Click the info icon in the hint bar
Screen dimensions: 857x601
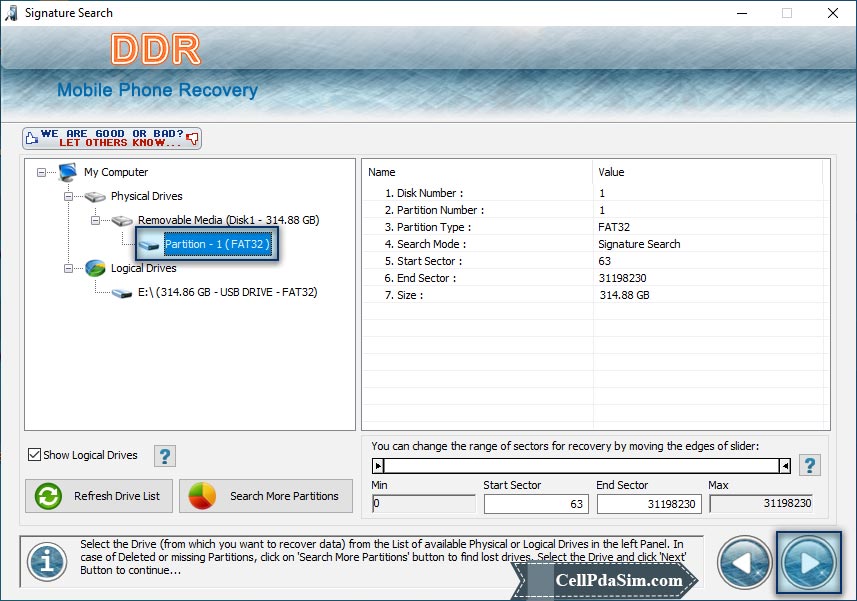click(x=47, y=562)
